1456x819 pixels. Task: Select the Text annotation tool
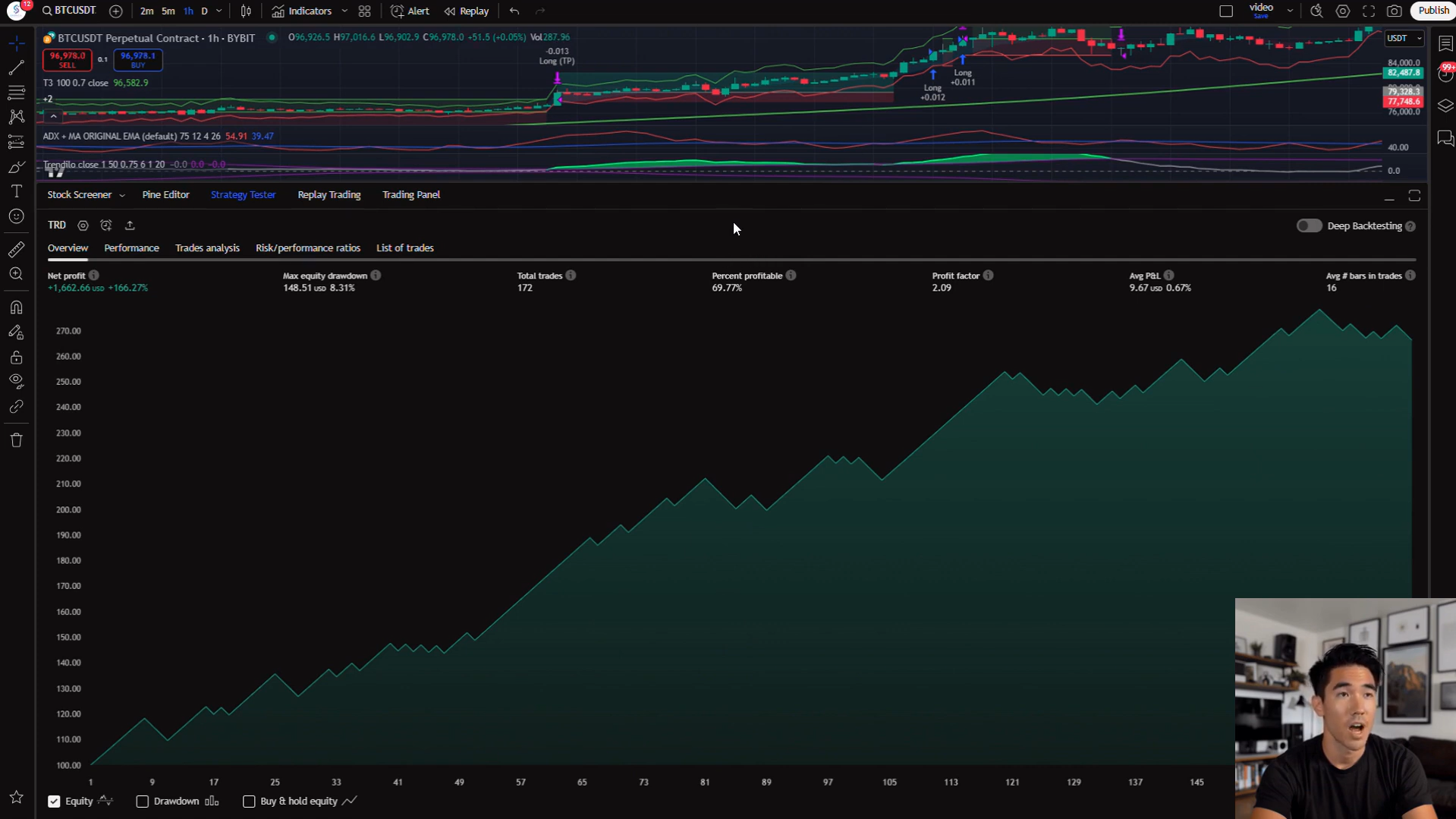coord(16,191)
